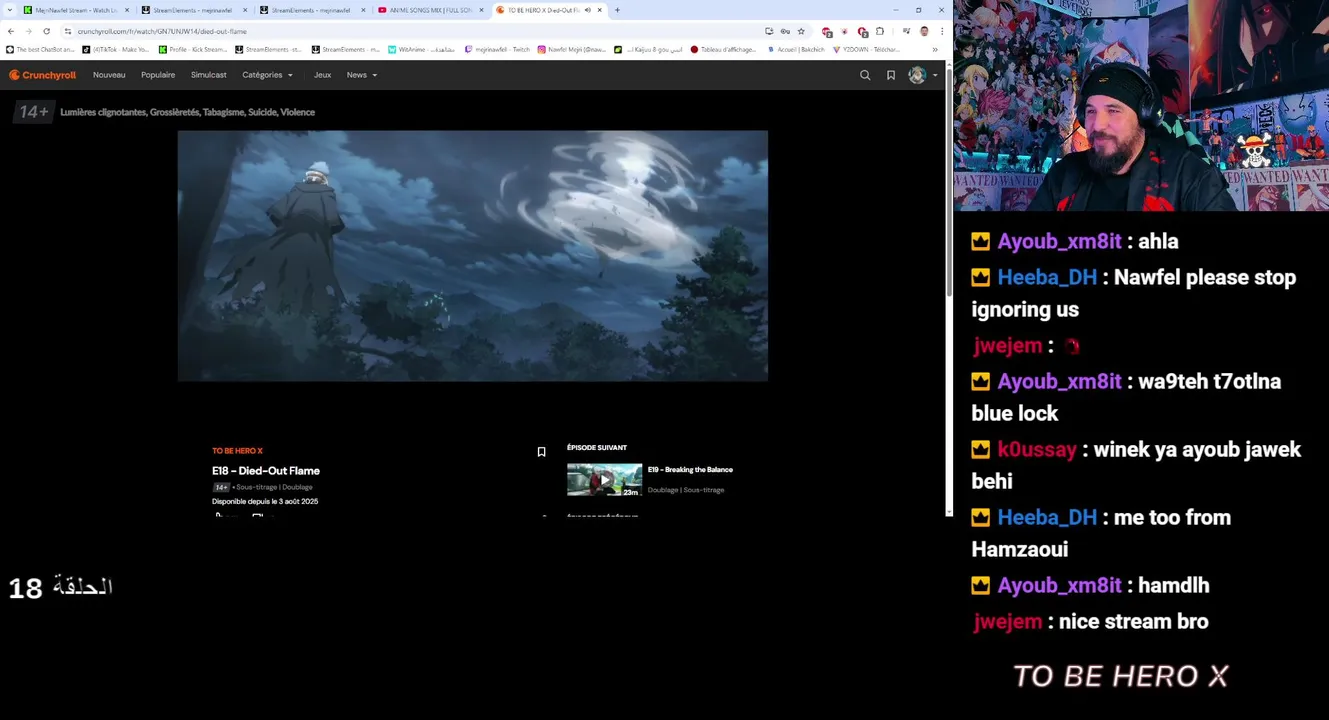Open Chrome three-dot menu

point(941,31)
